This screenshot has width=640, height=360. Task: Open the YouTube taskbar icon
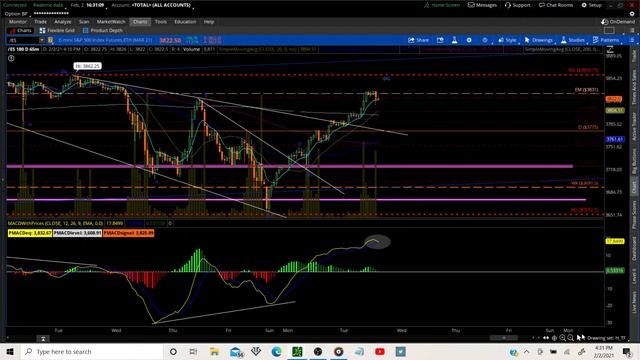(380, 351)
